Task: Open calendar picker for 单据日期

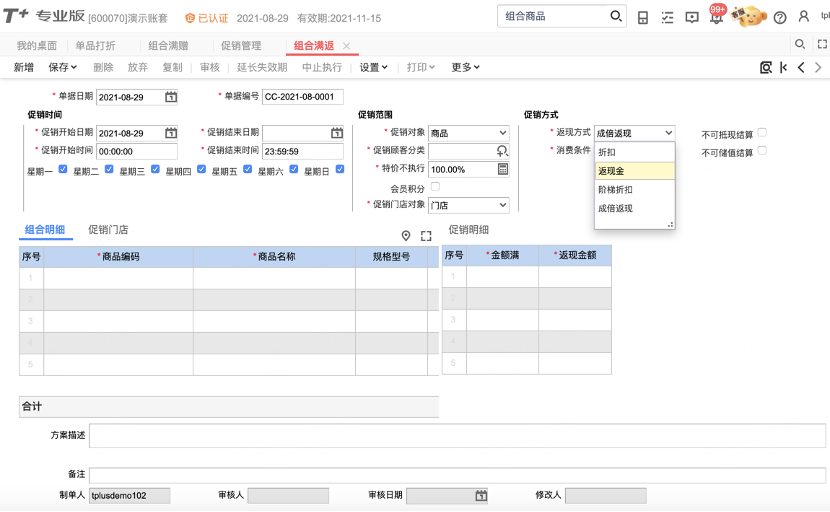Action: pyautogui.click(x=170, y=97)
